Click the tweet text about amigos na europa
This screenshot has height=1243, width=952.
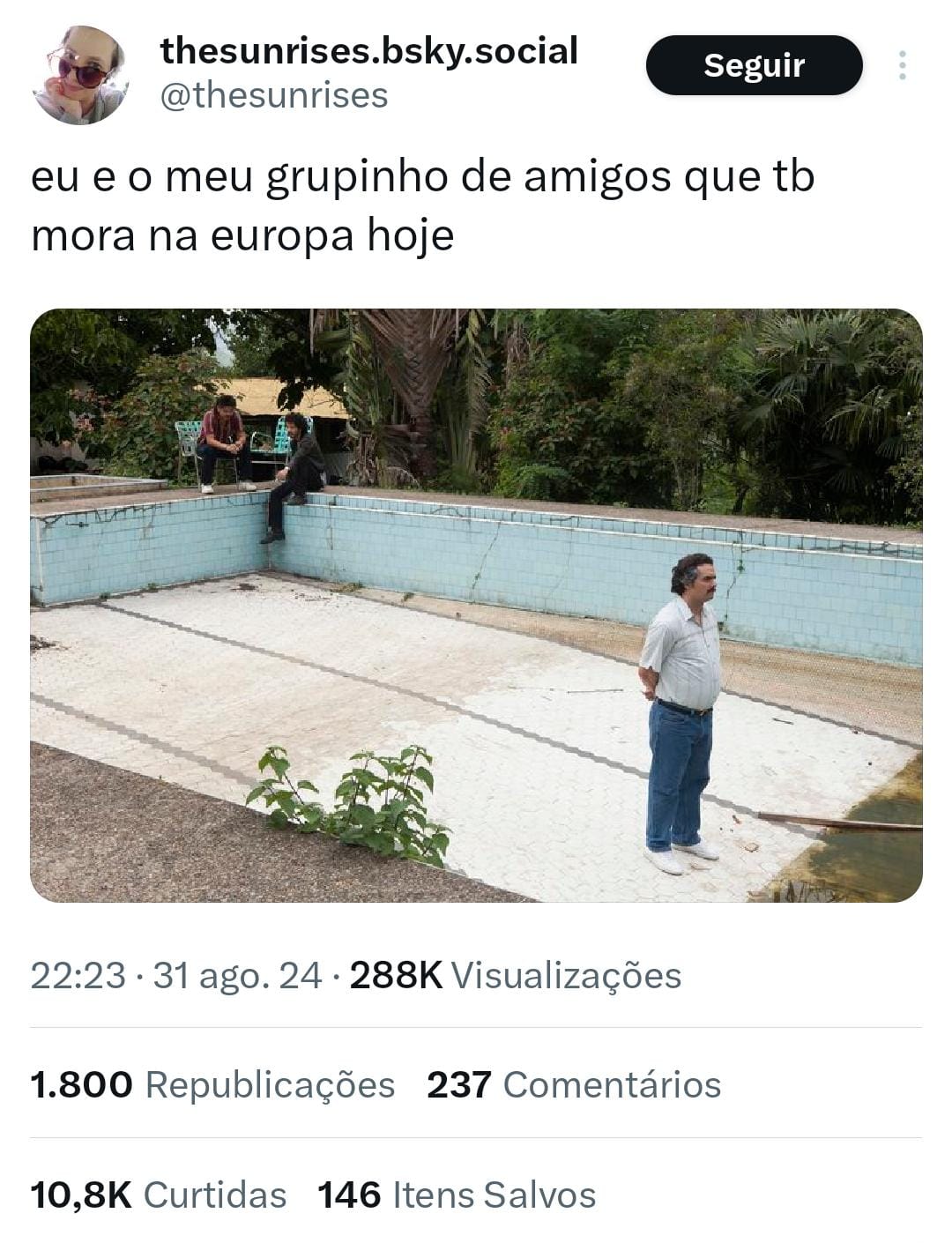click(x=423, y=205)
